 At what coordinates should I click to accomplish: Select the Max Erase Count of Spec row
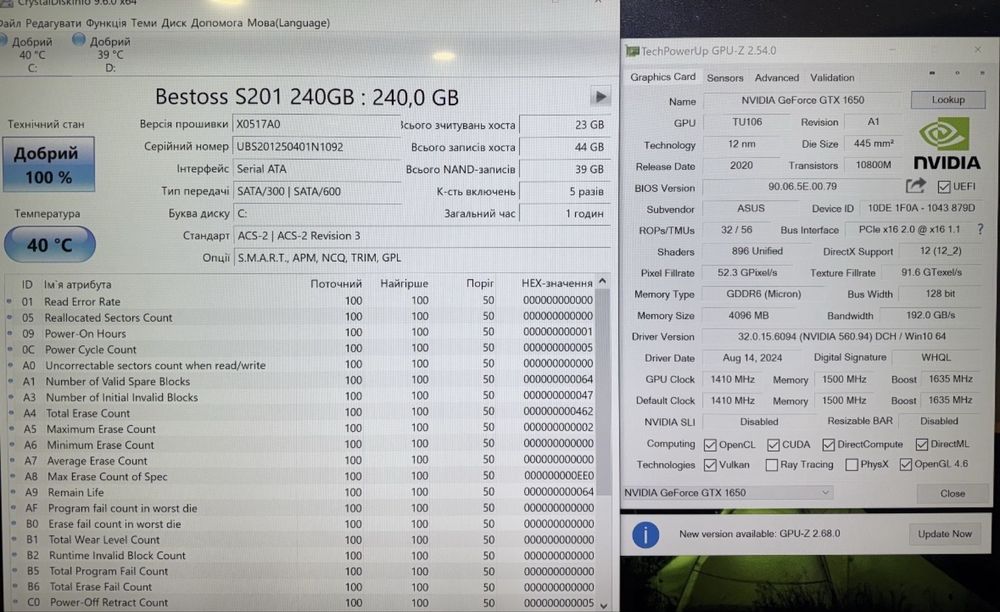tap(300, 476)
